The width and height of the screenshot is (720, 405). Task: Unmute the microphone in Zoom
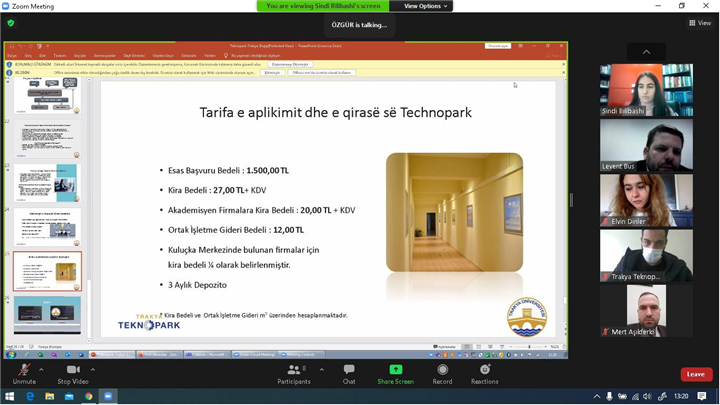pyautogui.click(x=24, y=374)
